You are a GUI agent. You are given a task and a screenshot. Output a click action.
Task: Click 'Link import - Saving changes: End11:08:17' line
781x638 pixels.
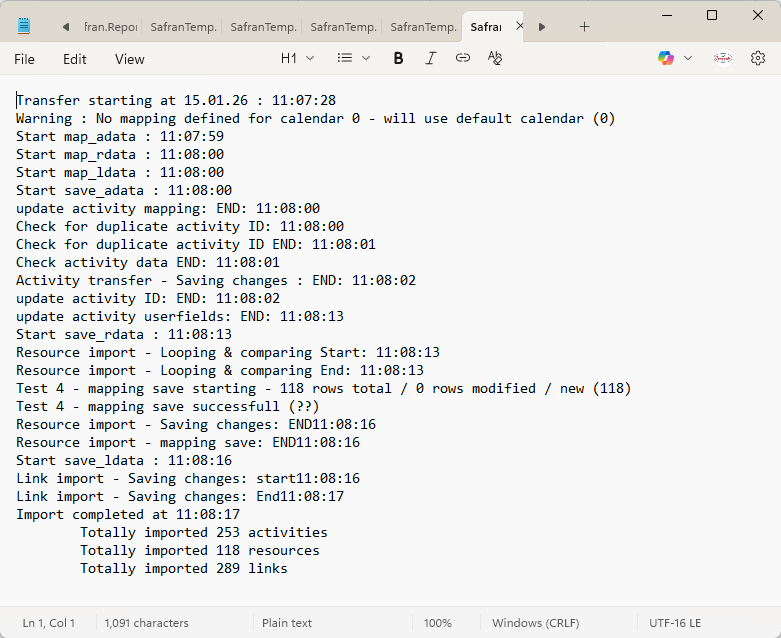point(180,497)
